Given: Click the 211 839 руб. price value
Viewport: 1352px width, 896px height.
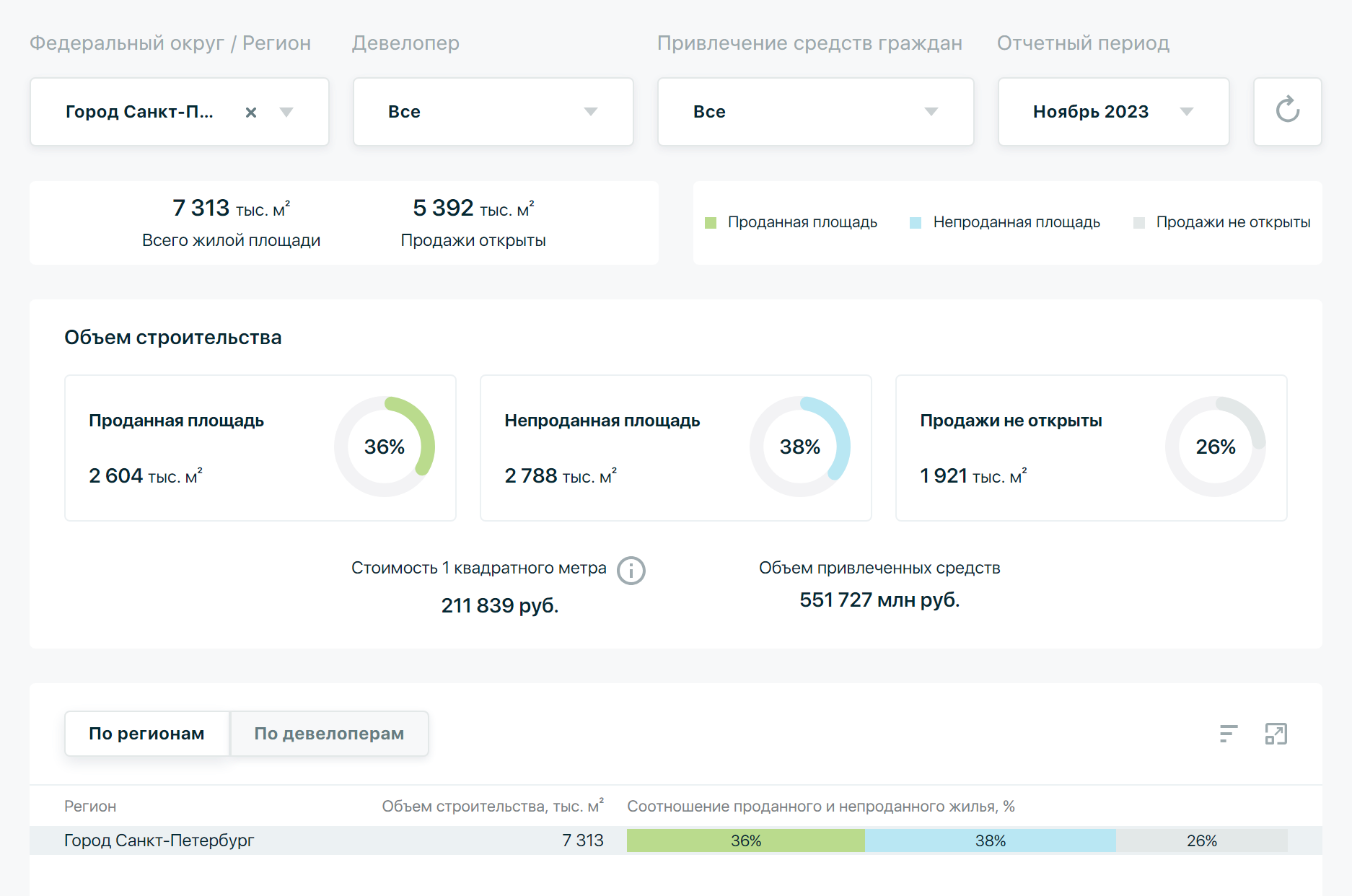Looking at the screenshot, I should point(500,605).
